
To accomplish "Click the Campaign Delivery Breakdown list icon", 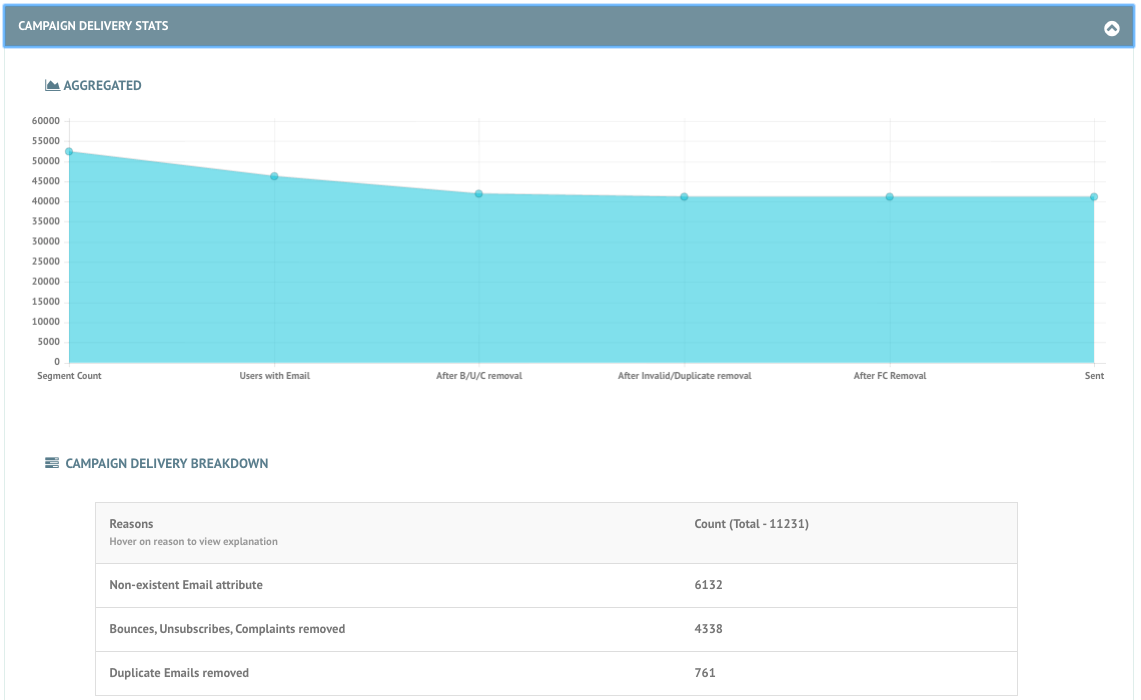I will coord(52,463).
